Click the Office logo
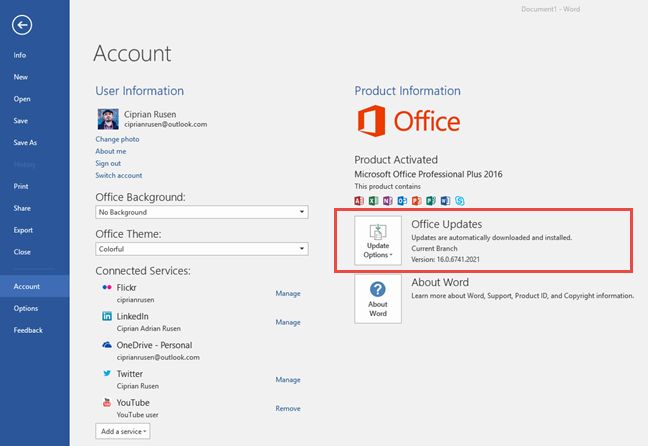The height and width of the screenshot is (446, 648). [408, 121]
